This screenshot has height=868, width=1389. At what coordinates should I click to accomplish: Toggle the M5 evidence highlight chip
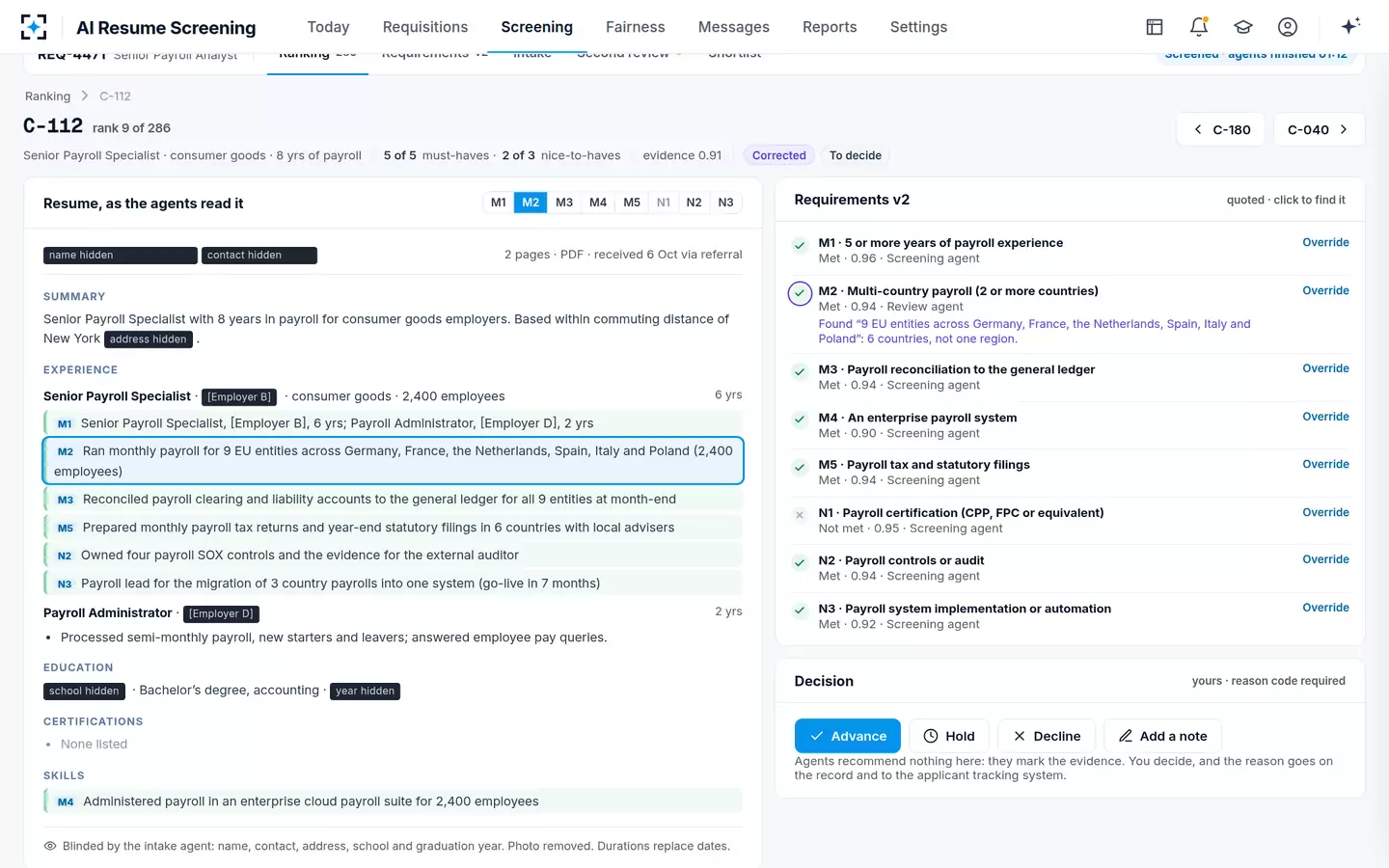pyautogui.click(x=632, y=203)
